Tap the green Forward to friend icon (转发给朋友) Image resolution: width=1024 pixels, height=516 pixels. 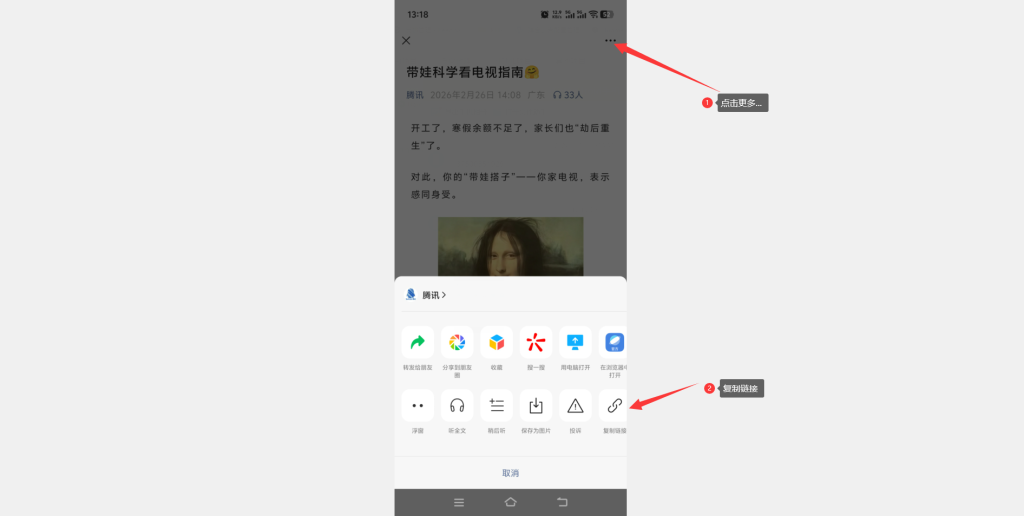pos(417,342)
